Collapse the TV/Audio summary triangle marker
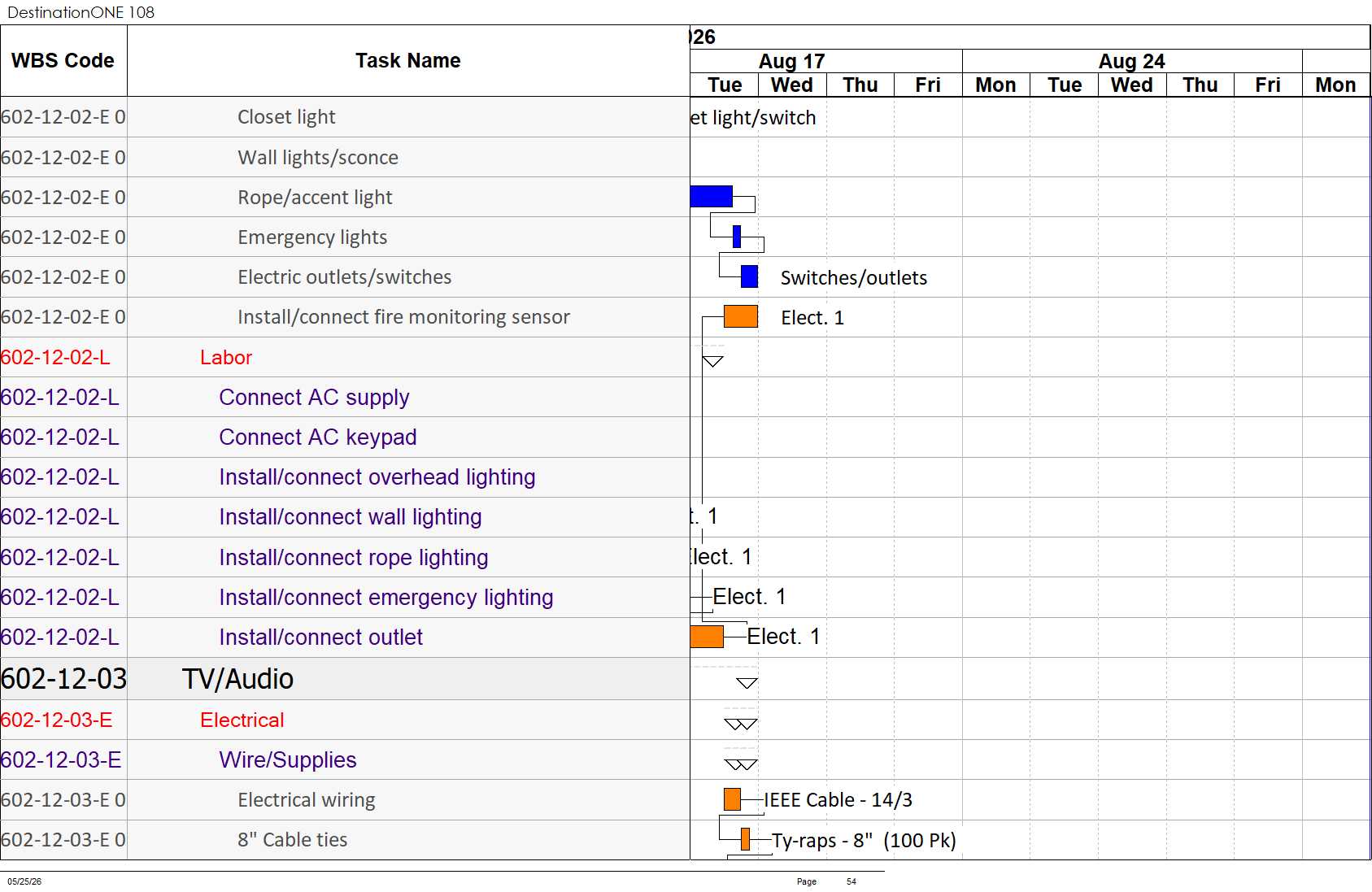This screenshot has height=892, width=1372. pyautogui.click(x=747, y=683)
